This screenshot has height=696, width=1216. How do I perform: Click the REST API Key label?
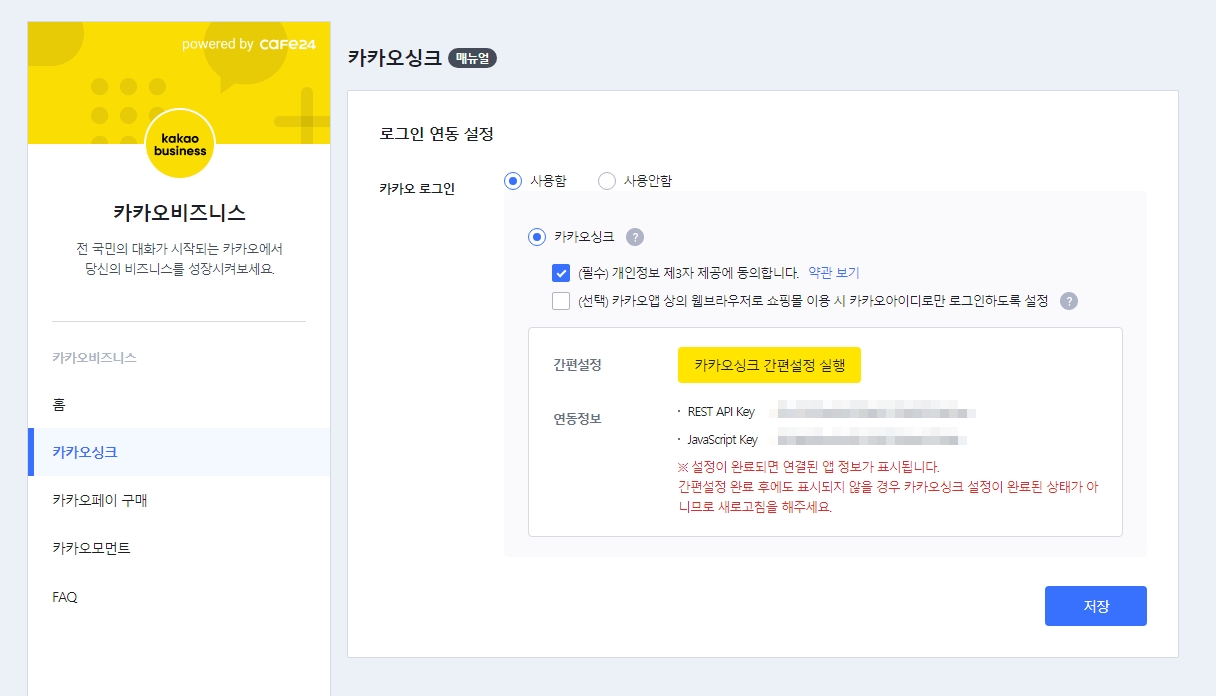[721, 412]
